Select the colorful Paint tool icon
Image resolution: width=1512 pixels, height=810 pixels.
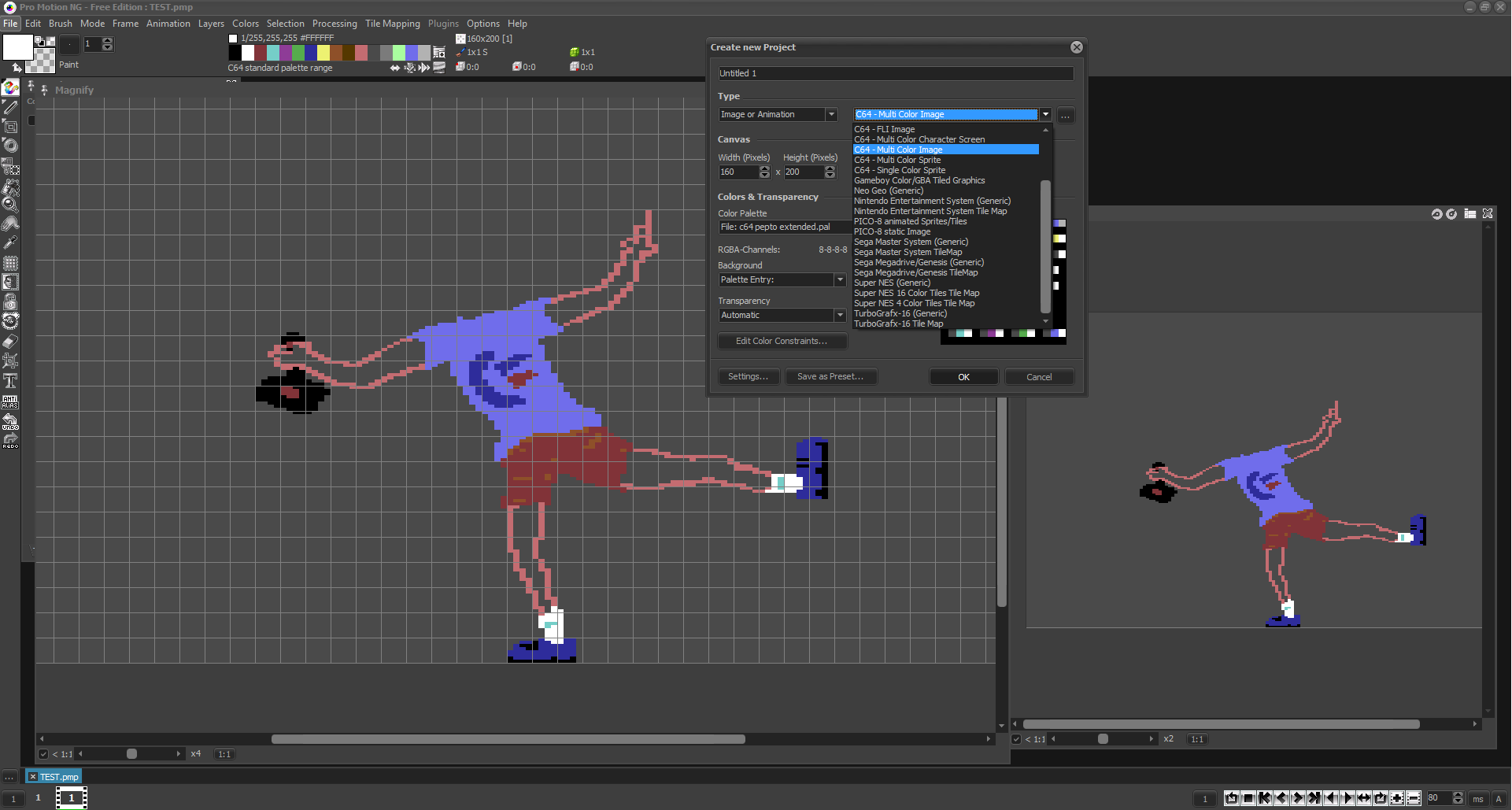coord(10,87)
